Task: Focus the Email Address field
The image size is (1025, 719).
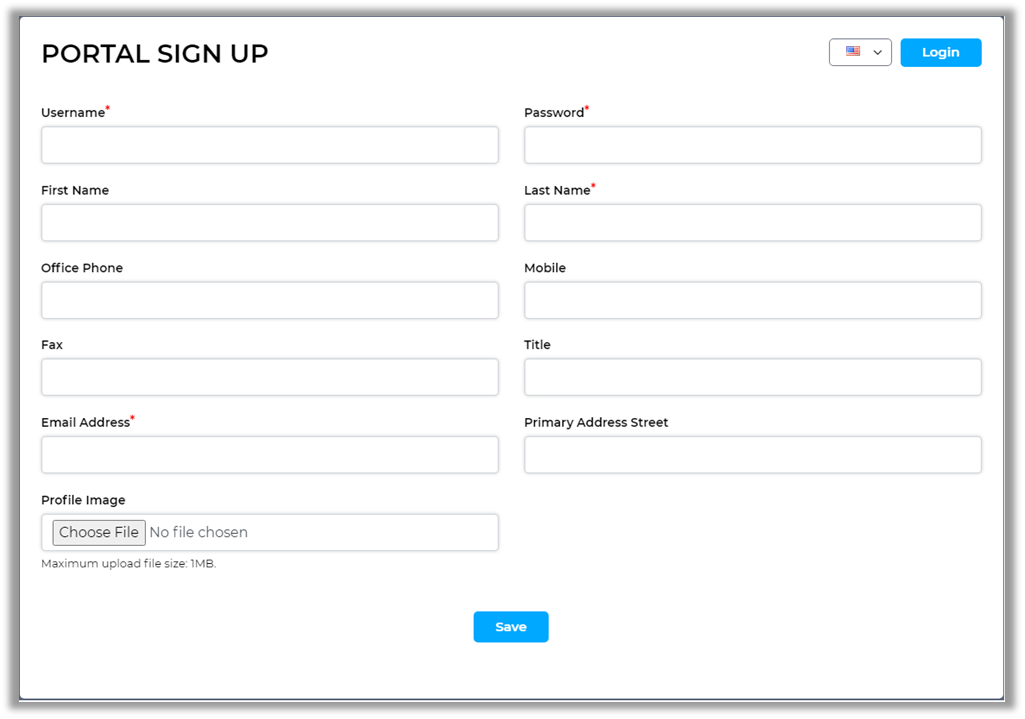Action: 269,455
